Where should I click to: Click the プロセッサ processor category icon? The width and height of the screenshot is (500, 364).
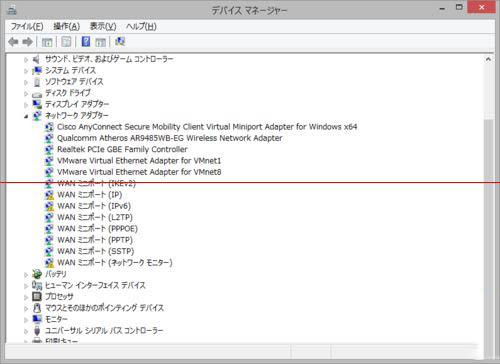click(37, 296)
